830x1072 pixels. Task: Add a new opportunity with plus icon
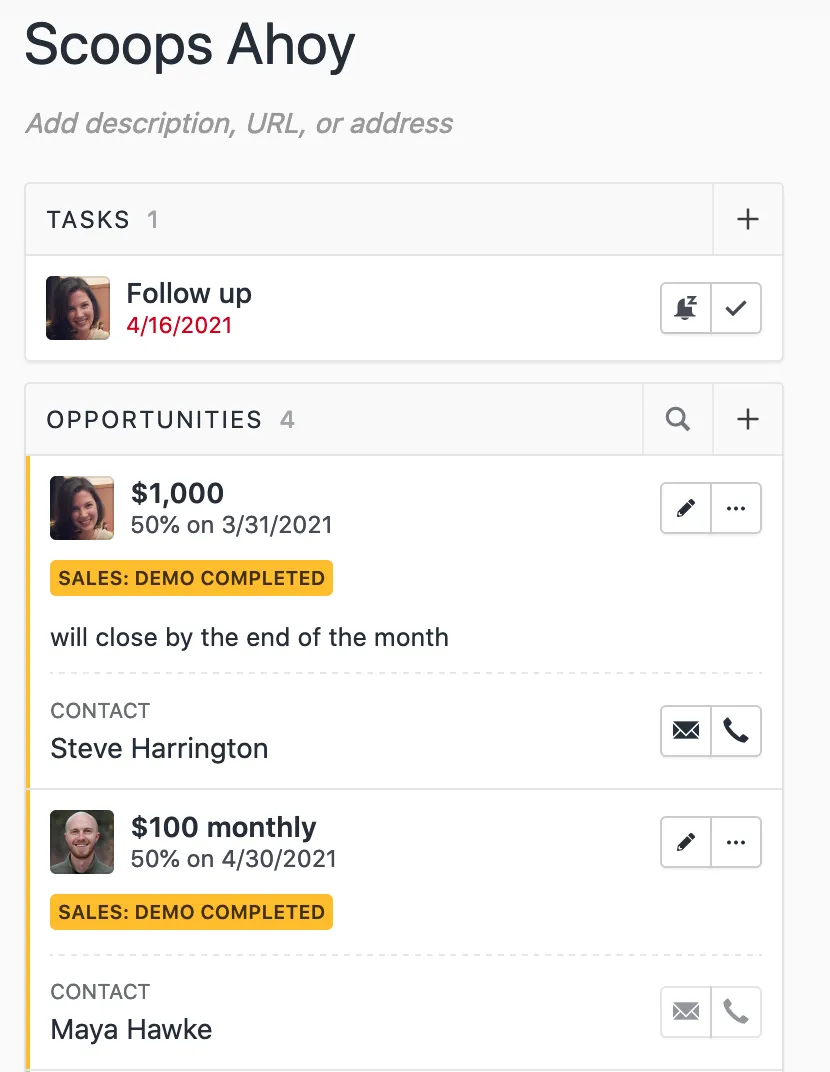point(747,420)
